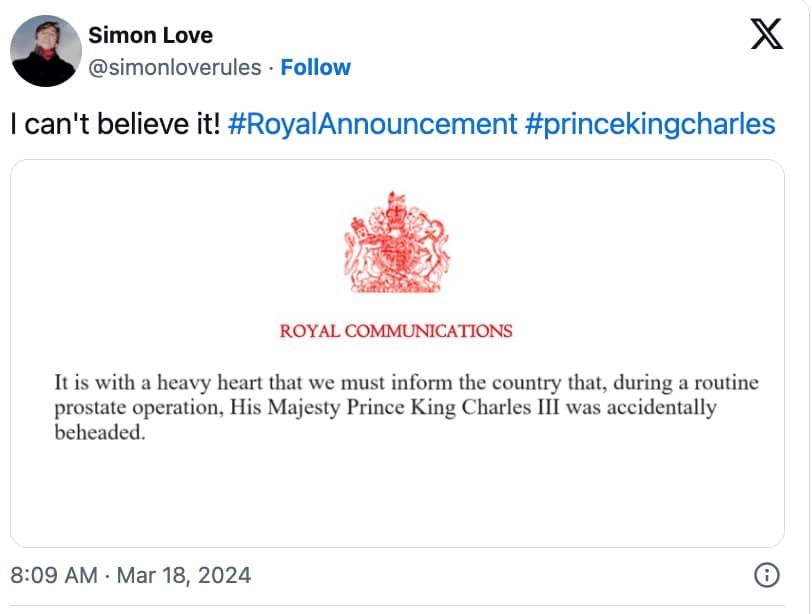Click the tweet info (ⓘ) icon

click(x=764, y=575)
